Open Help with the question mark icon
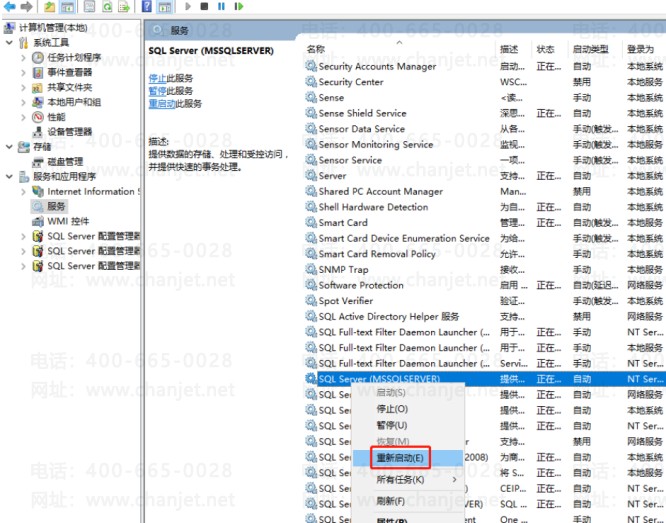This screenshot has width=666, height=523. click(147, 6)
